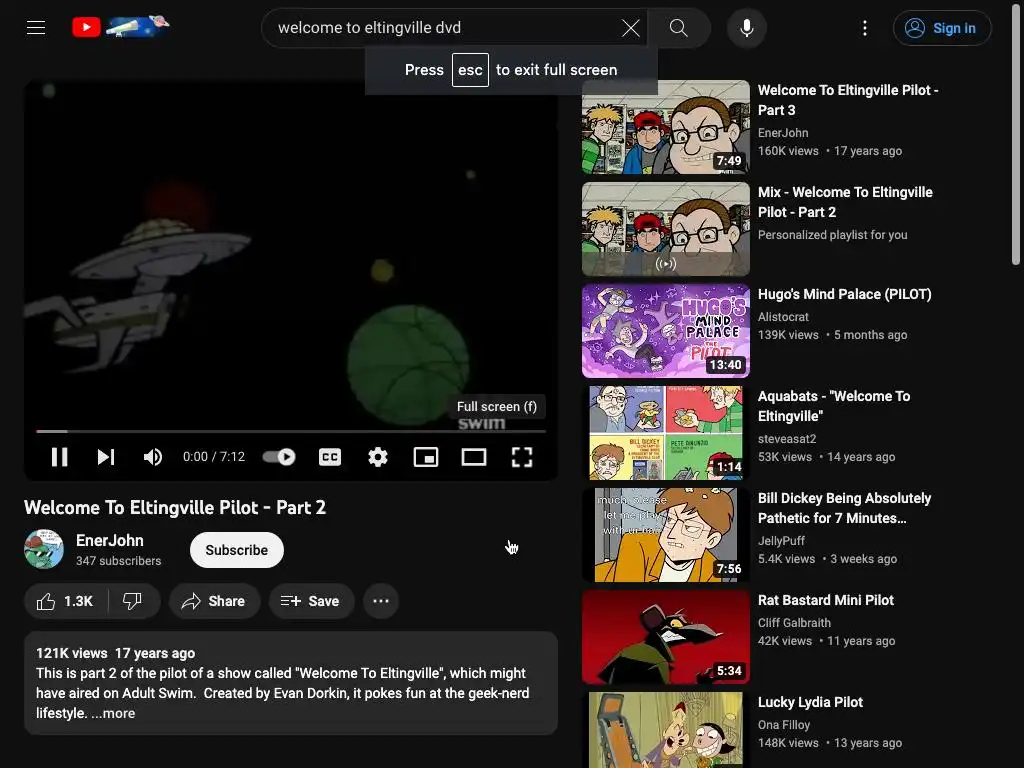Click title 'Rat Bastard Mini Pilot'
The width and height of the screenshot is (1024, 768).
click(825, 600)
